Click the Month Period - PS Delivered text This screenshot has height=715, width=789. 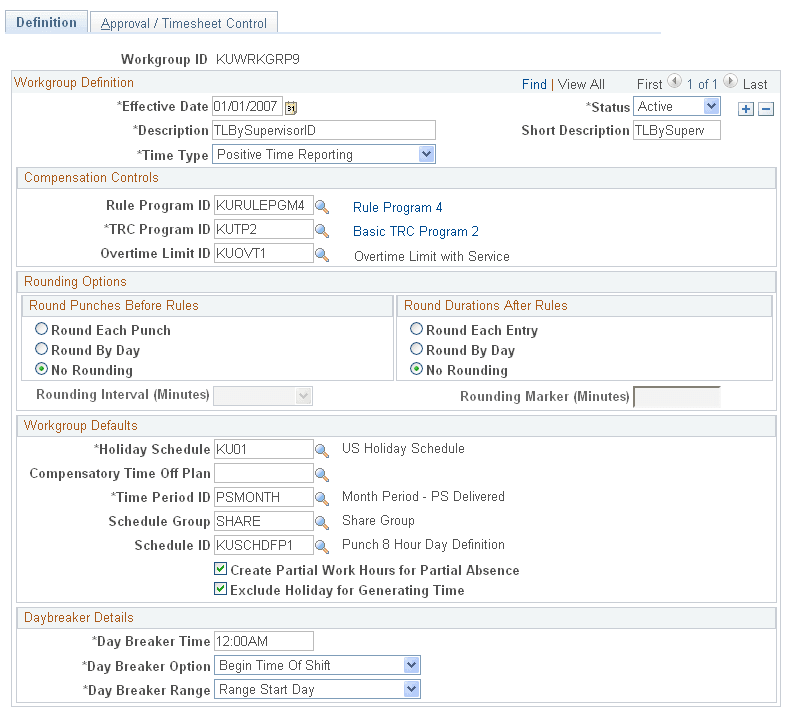click(423, 497)
